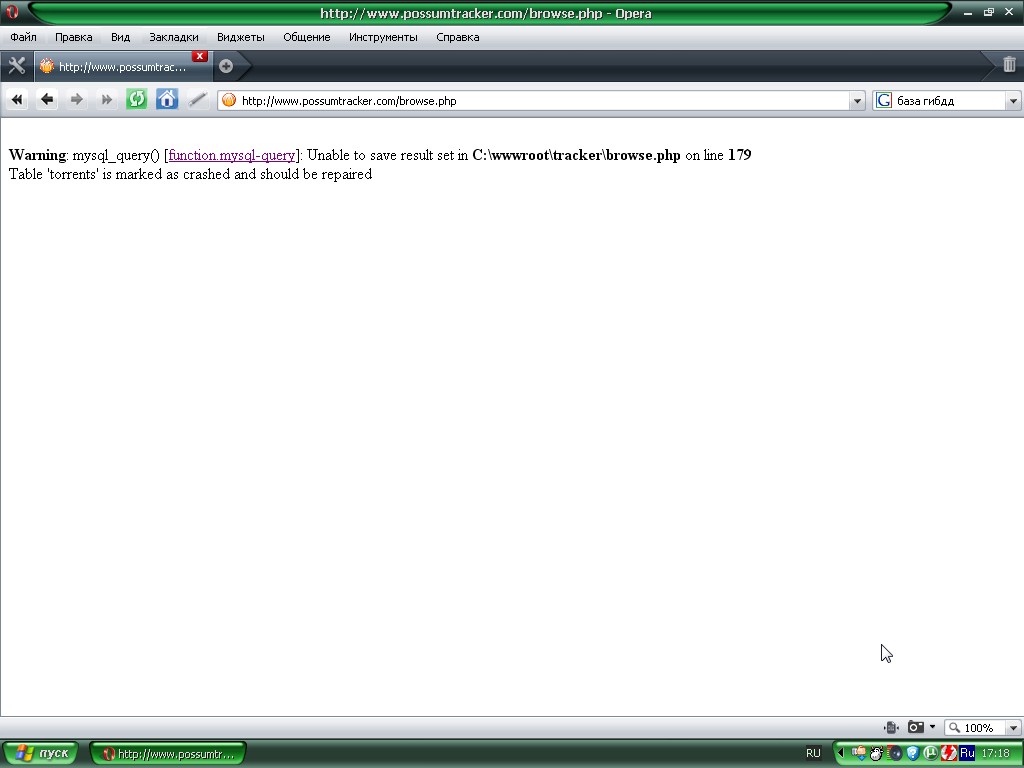The width and height of the screenshot is (1024, 768).
Task: Expand hidden tray icons arrow
Action: (x=840, y=754)
